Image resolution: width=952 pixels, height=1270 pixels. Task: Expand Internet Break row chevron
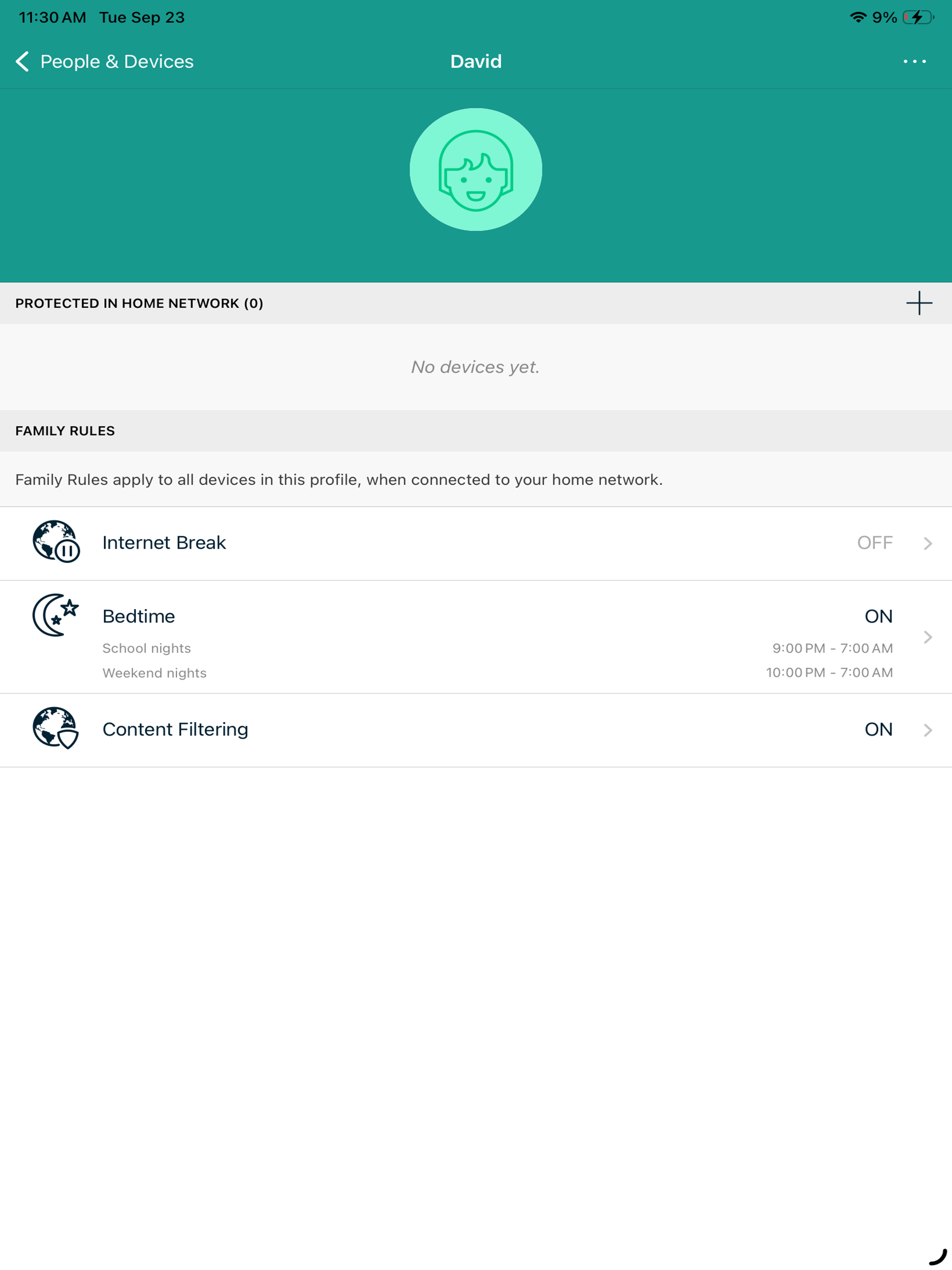(x=928, y=543)
